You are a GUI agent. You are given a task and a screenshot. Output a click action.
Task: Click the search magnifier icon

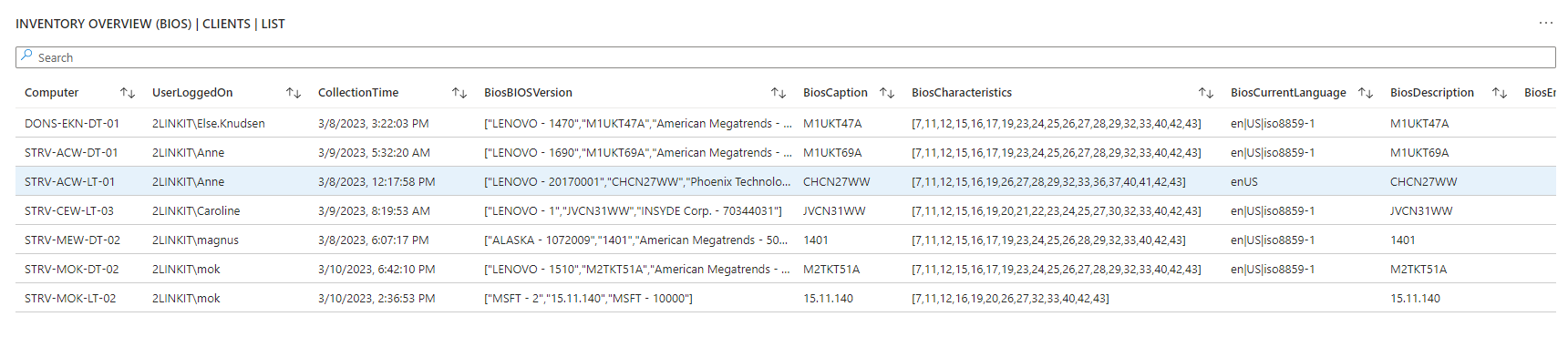26,56
